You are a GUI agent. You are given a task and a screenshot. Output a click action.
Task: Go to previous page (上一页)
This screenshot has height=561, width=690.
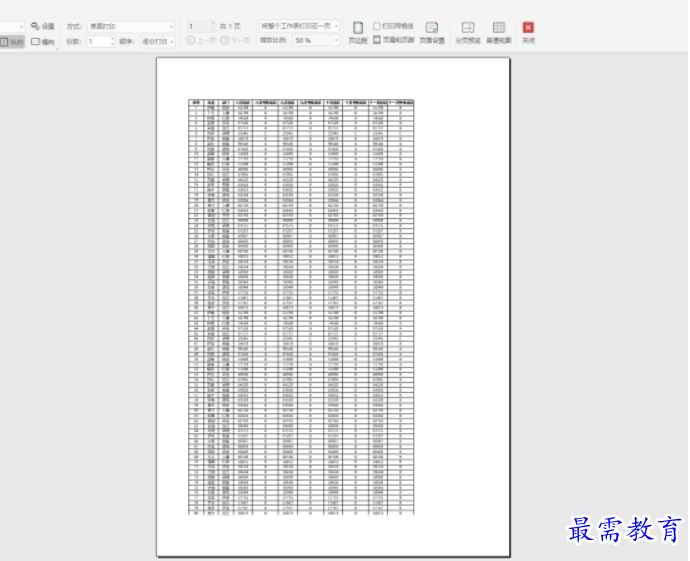(x=202, y=40)
